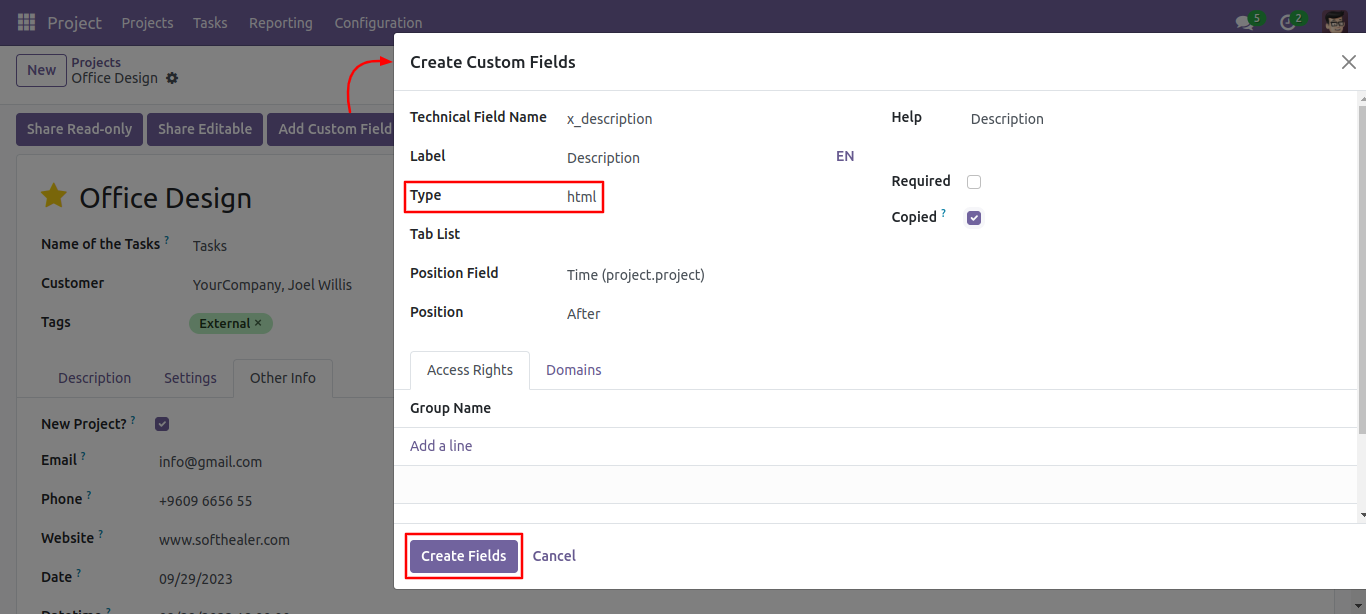
Task: Click the Customer field YourCompany, Joel Willis
Action: [272, 285]
